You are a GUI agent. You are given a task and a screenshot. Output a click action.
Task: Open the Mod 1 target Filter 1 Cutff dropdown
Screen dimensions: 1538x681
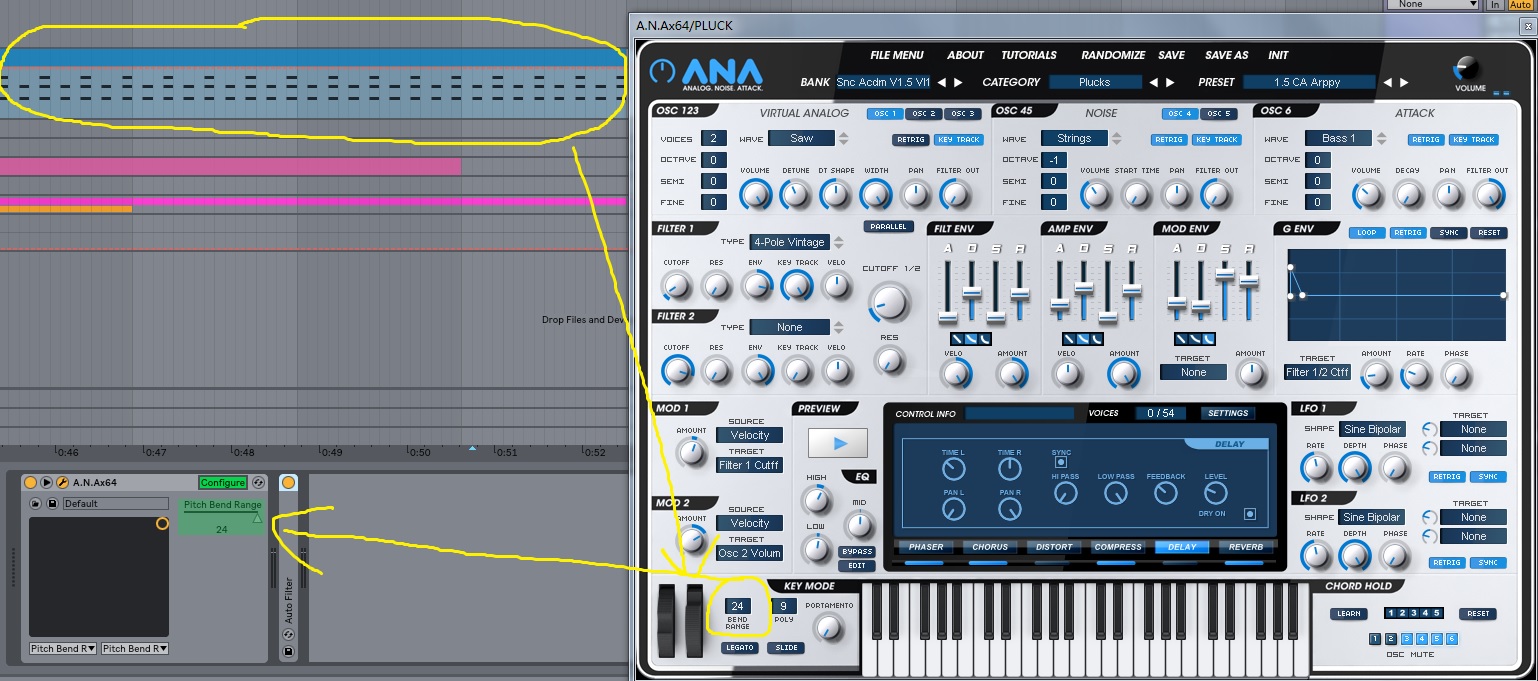pyautogui.click(x=750, y=465)
